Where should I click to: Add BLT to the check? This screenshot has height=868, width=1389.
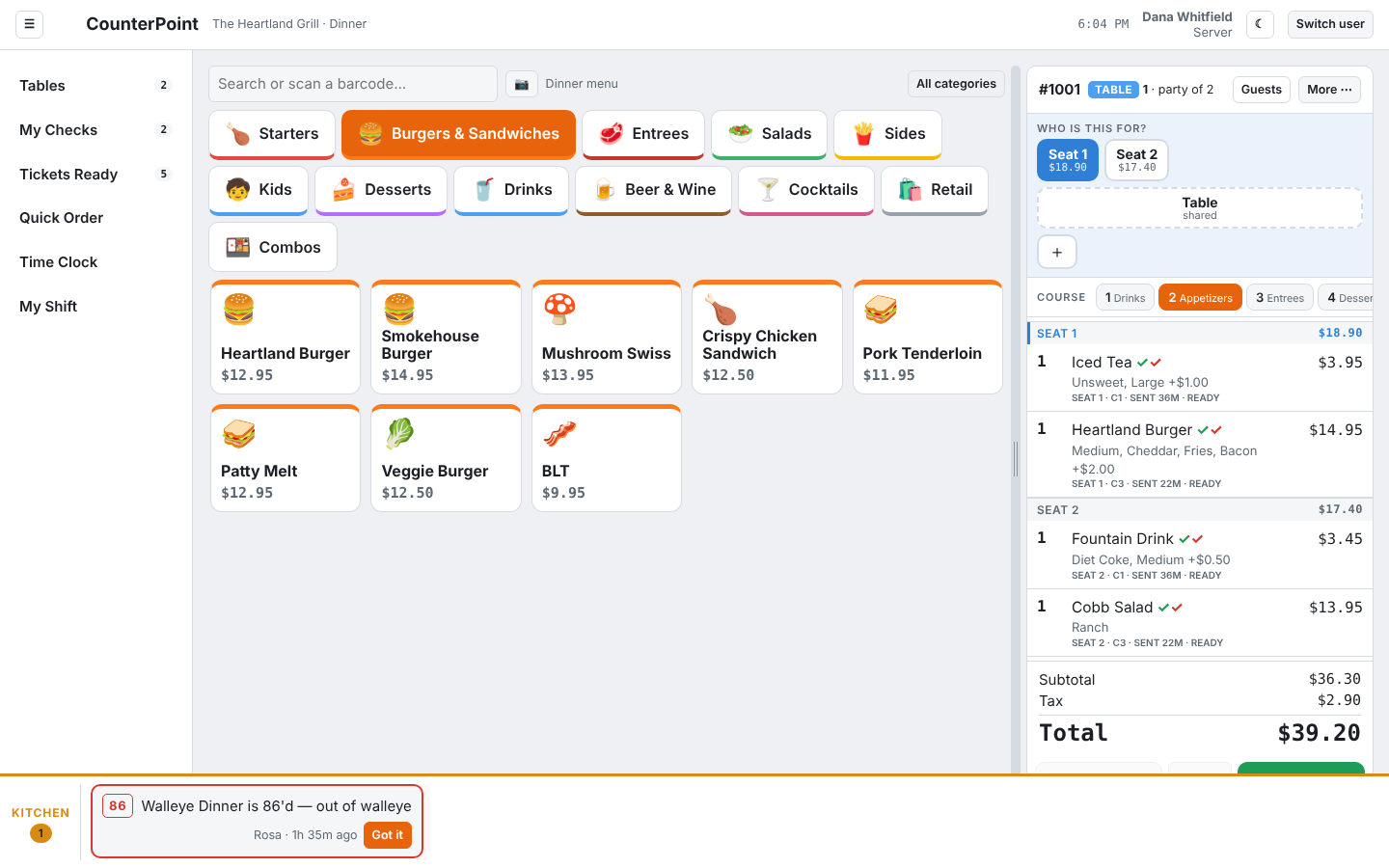(607, 458)
